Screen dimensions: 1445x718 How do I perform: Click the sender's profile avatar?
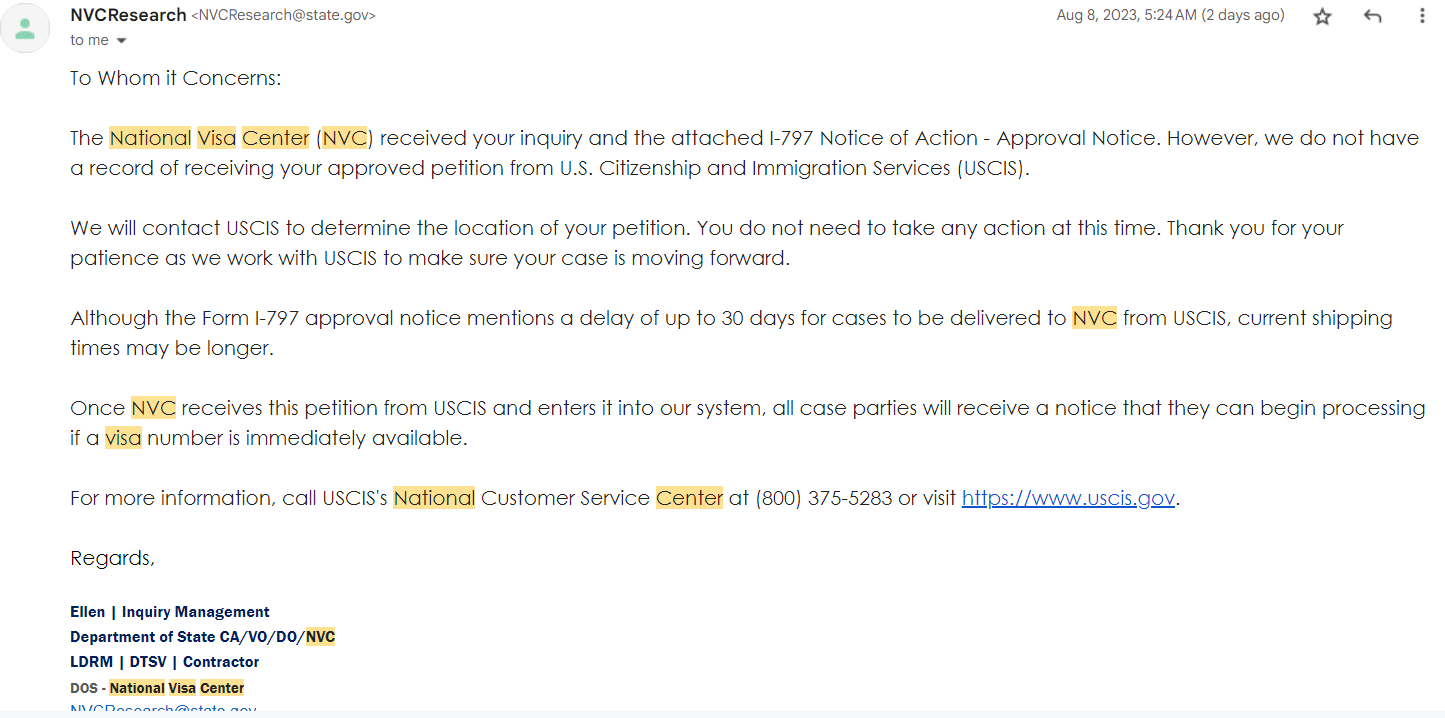[x=26, y=28]
